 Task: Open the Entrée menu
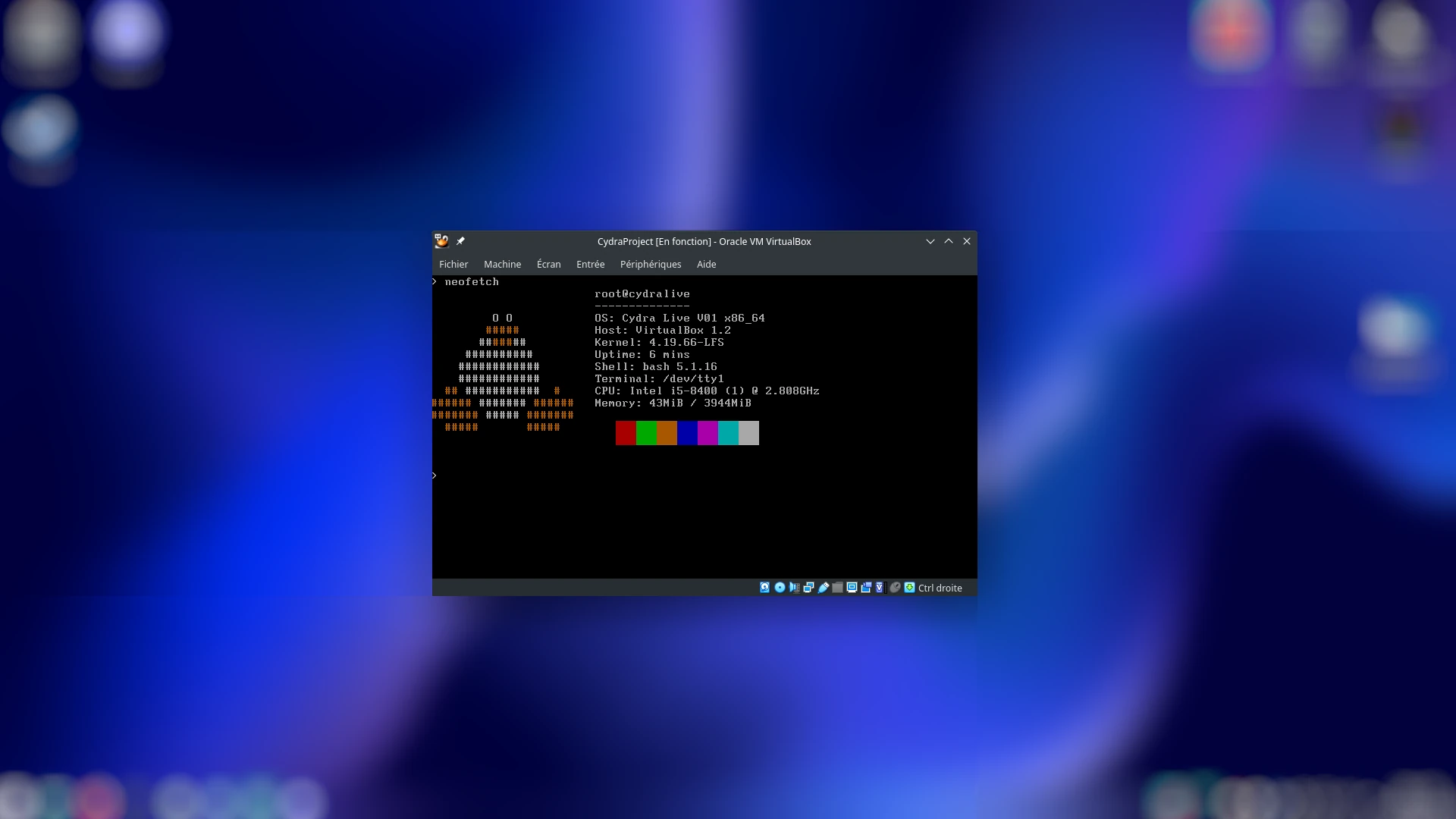tap(590, 264)
